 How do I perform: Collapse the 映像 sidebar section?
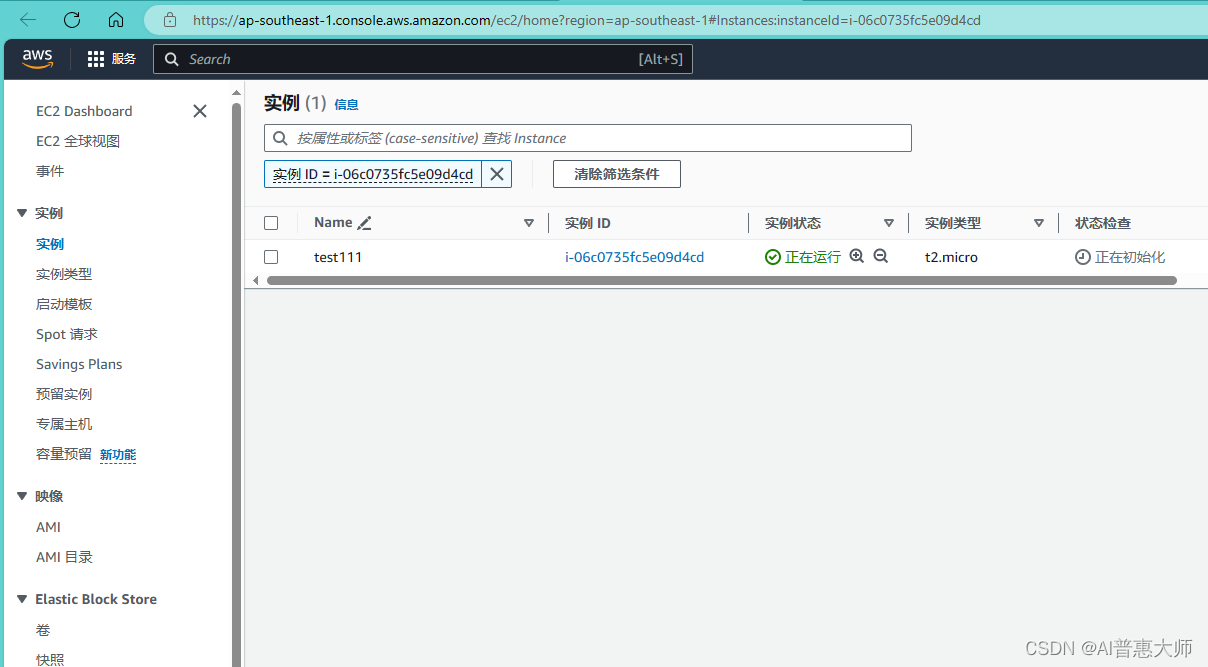22,496
